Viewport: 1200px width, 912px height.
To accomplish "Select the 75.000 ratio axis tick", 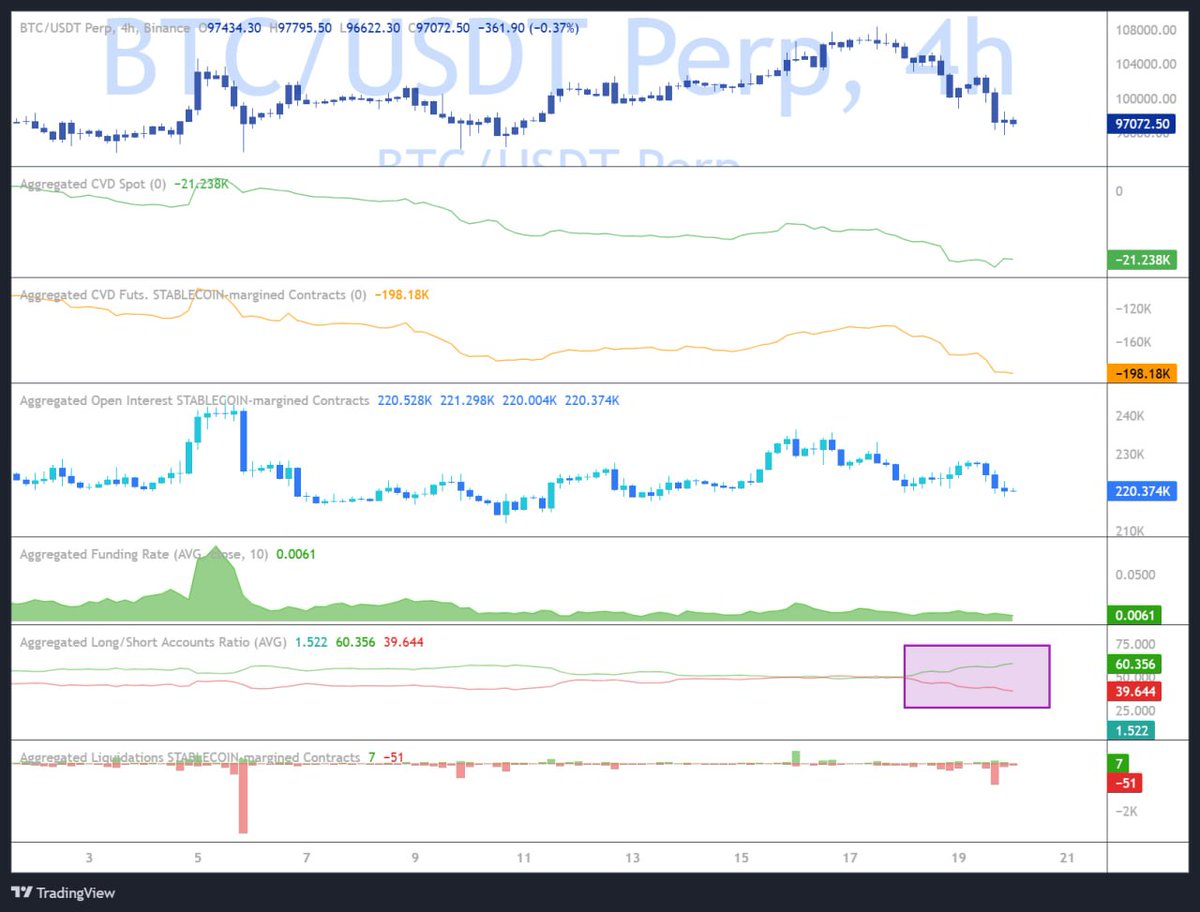I will [1136, 644].
